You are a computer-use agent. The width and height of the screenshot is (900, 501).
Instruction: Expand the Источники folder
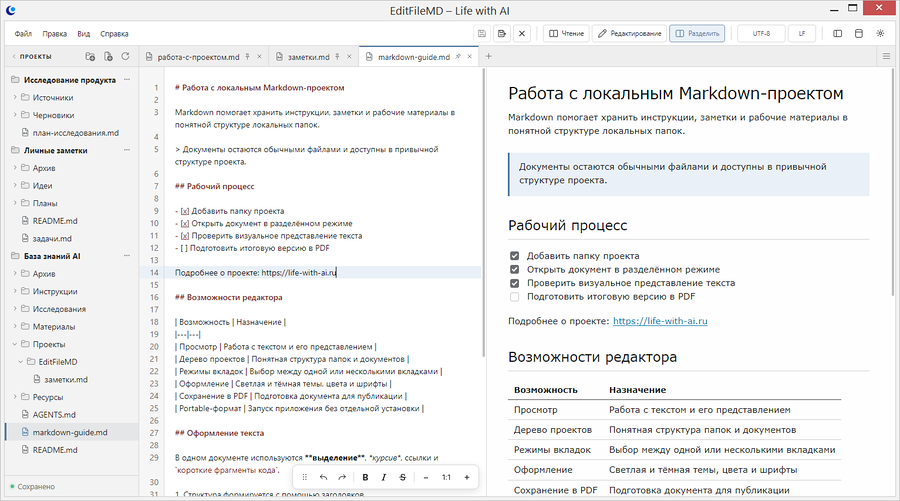pos(15,98)
